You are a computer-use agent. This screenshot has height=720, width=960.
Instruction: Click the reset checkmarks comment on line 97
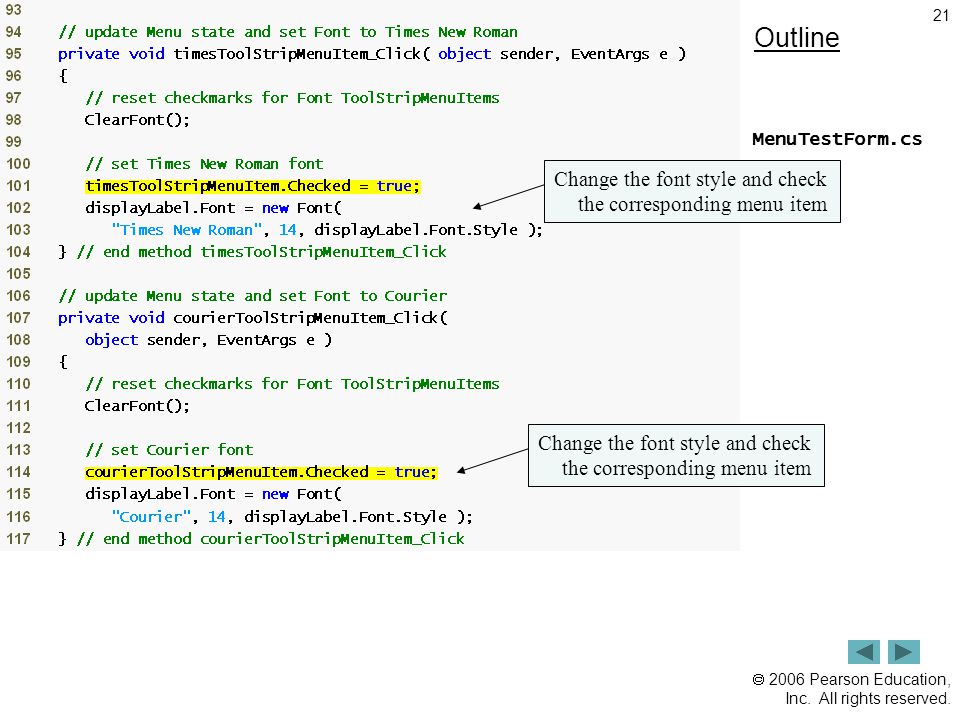pos(292,98)
